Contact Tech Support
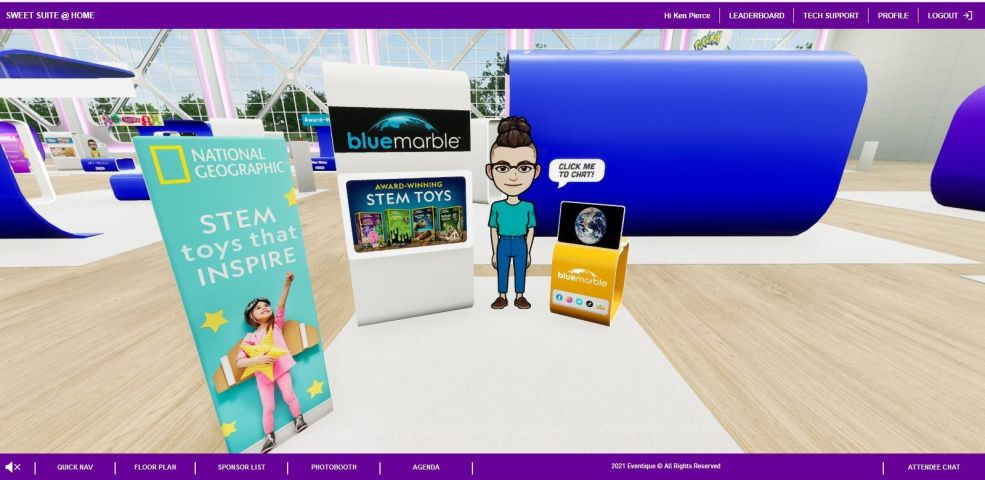Image resolution: width=985 pixels, height=480 pixels. pos(832,15)
